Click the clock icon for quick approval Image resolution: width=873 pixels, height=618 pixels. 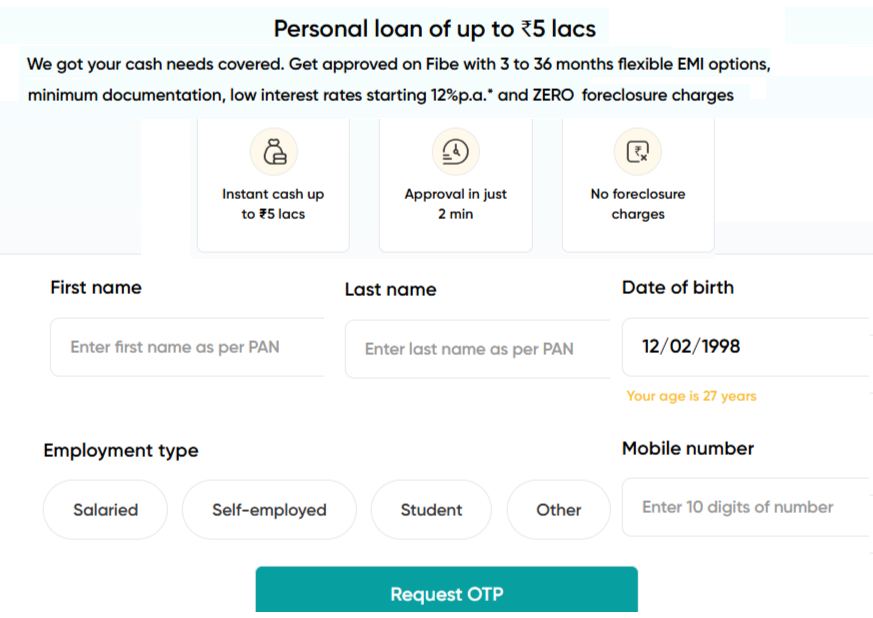pos(455,152)
